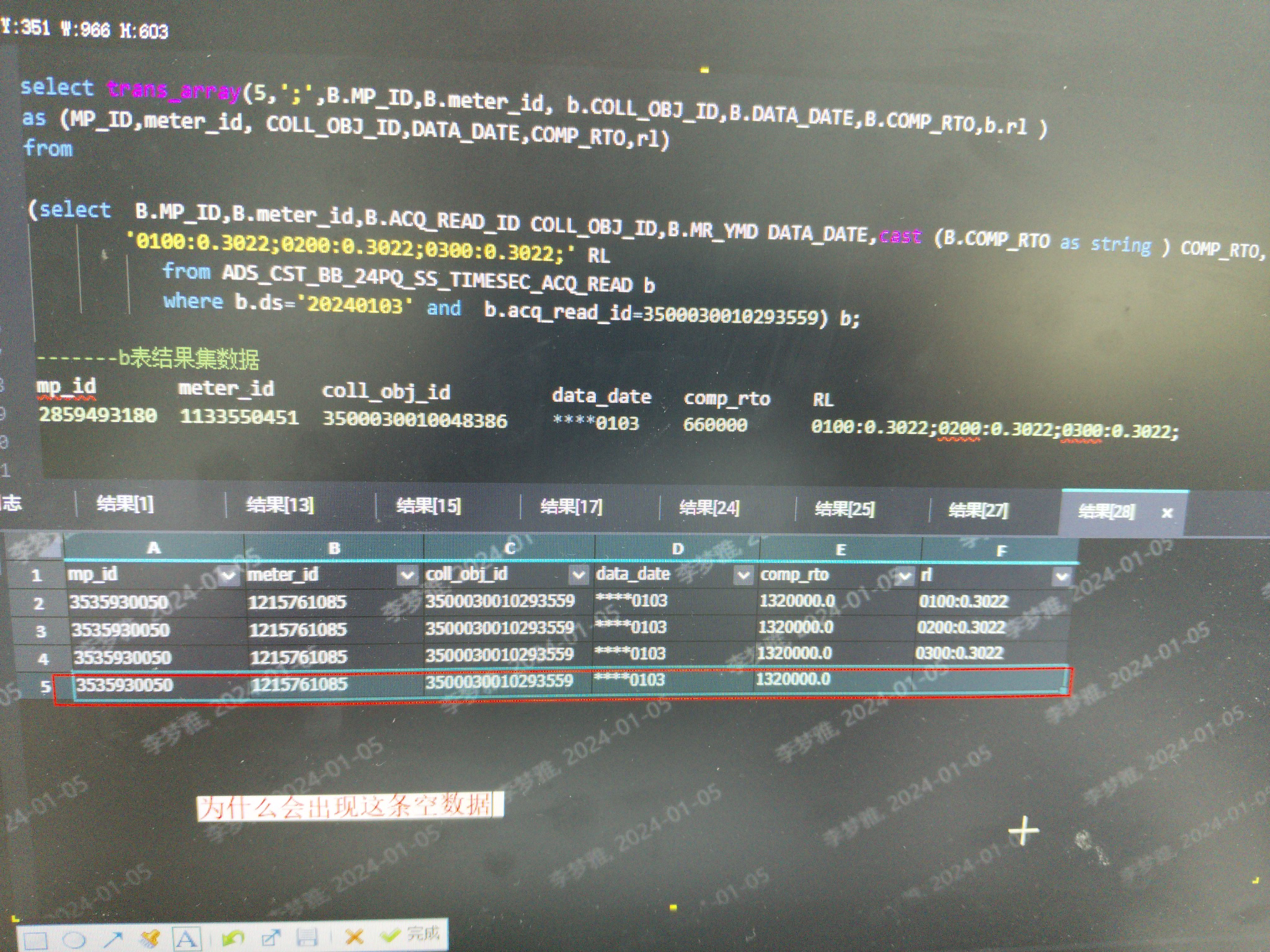This screenshot has width=1270, height=952.
Task: Select column header B
Action: pos(334,548)
